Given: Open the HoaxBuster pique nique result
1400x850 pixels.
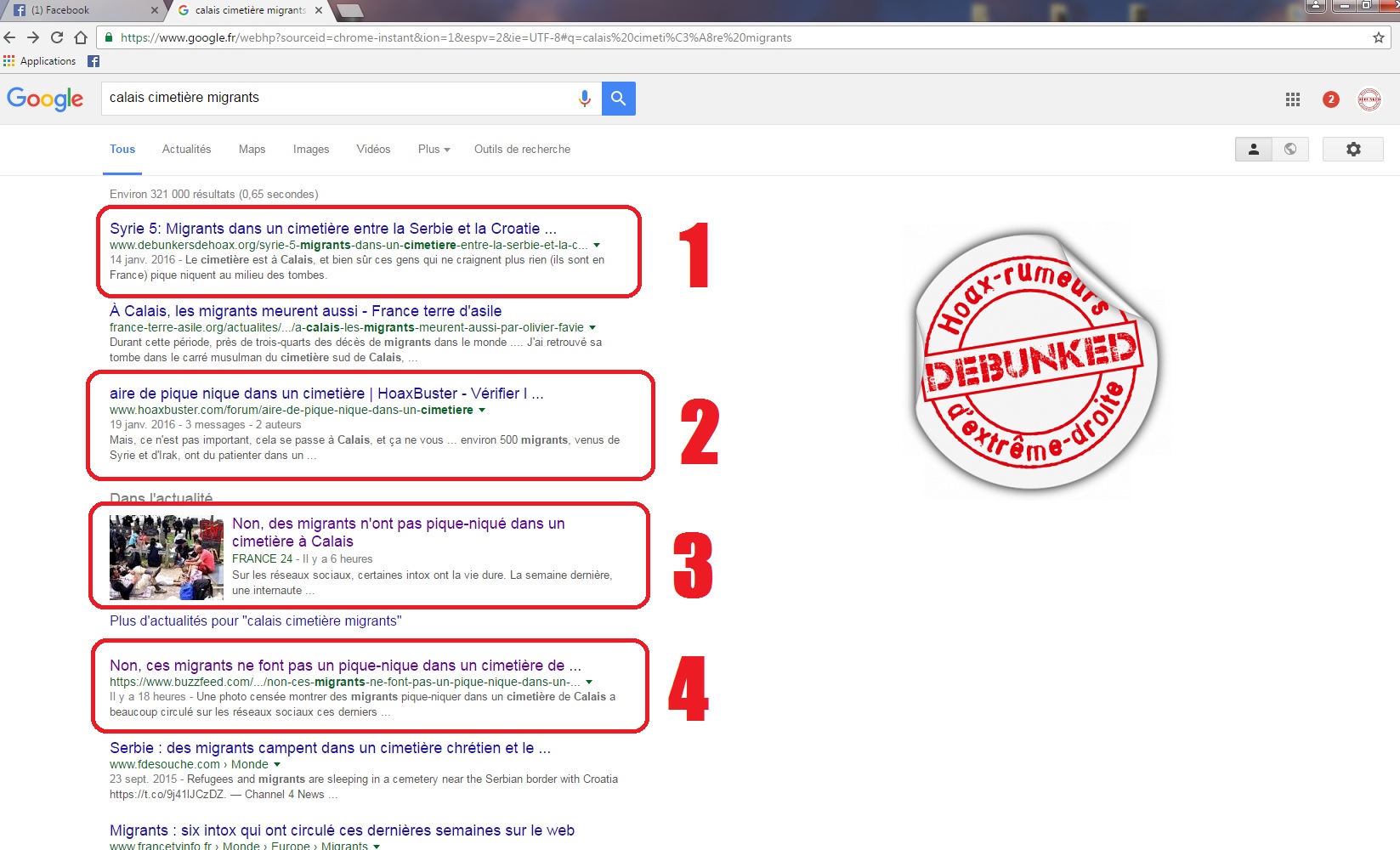Looking at the screenshot, I should 326,393.
